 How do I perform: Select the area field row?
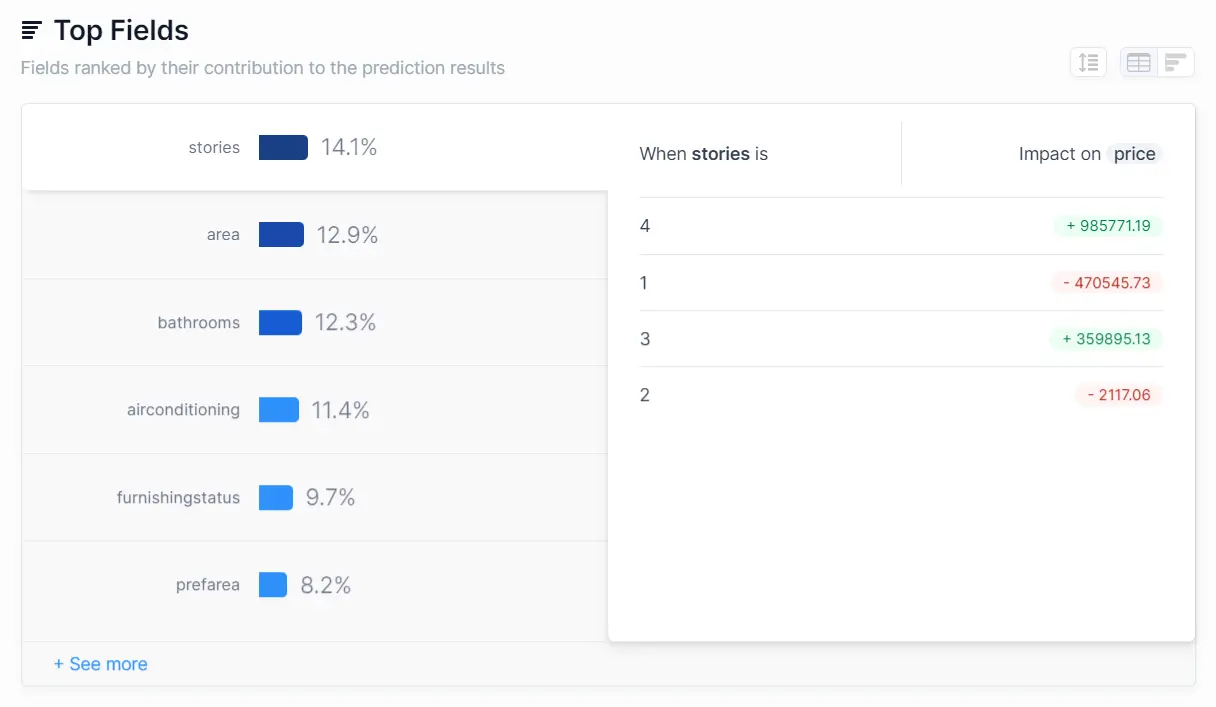300,234
